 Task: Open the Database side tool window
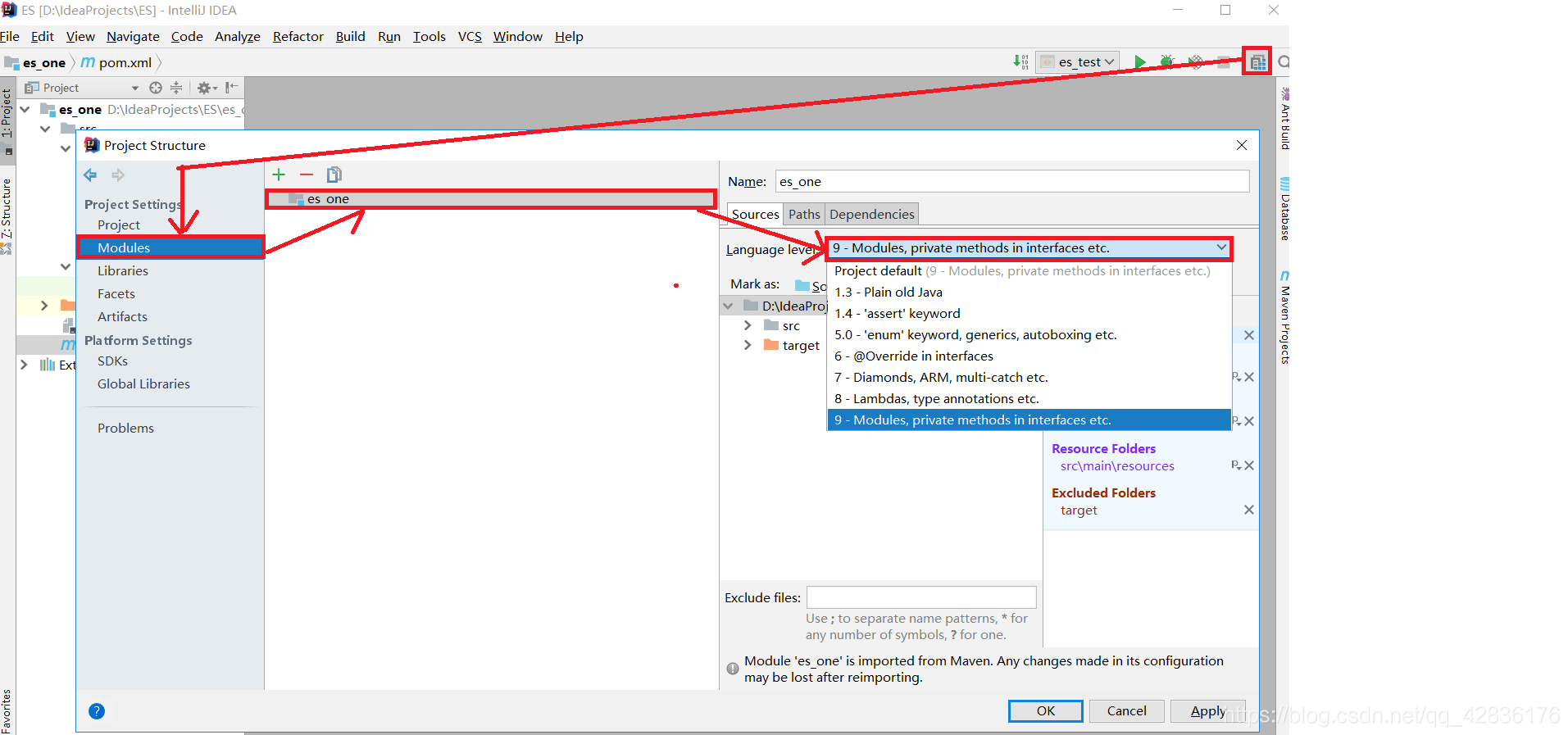pos(1284,210)
